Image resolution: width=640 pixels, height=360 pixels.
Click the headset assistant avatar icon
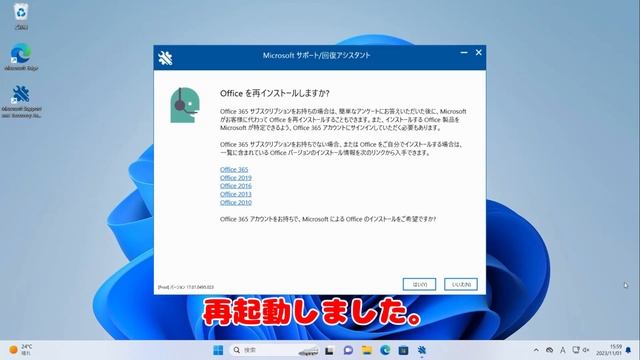(185, 105)
